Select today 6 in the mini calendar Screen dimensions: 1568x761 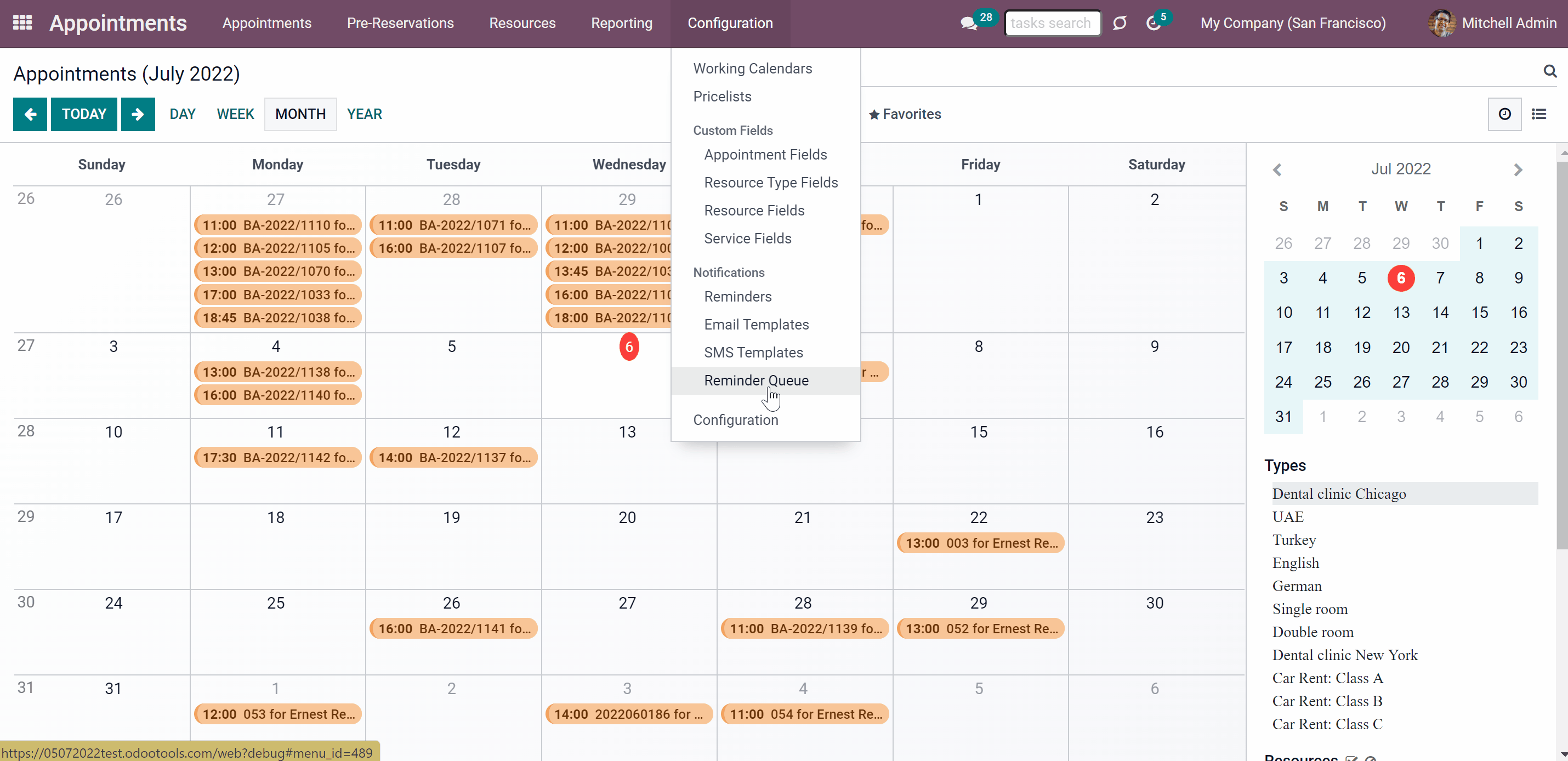coord(1401,278)
